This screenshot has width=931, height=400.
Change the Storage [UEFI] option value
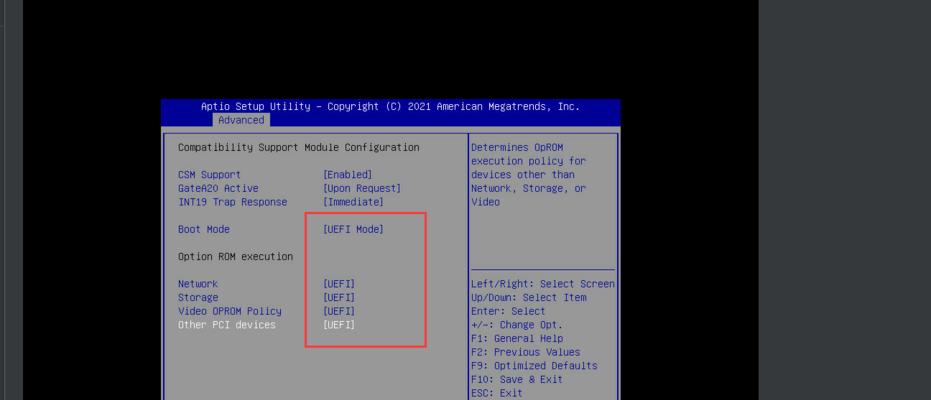click(x=339, y=297)
